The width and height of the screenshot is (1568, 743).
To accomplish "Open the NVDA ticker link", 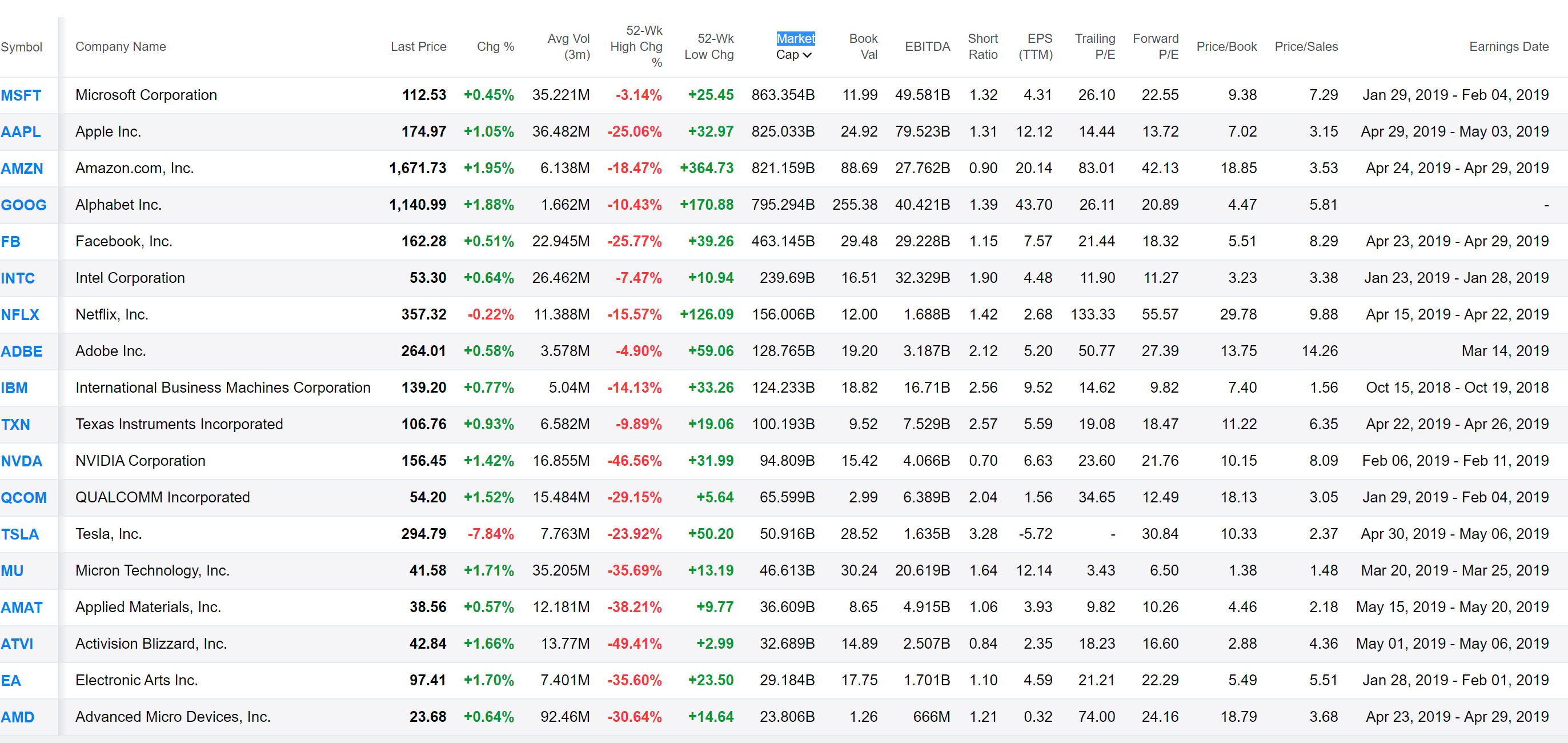I will 21,461.
